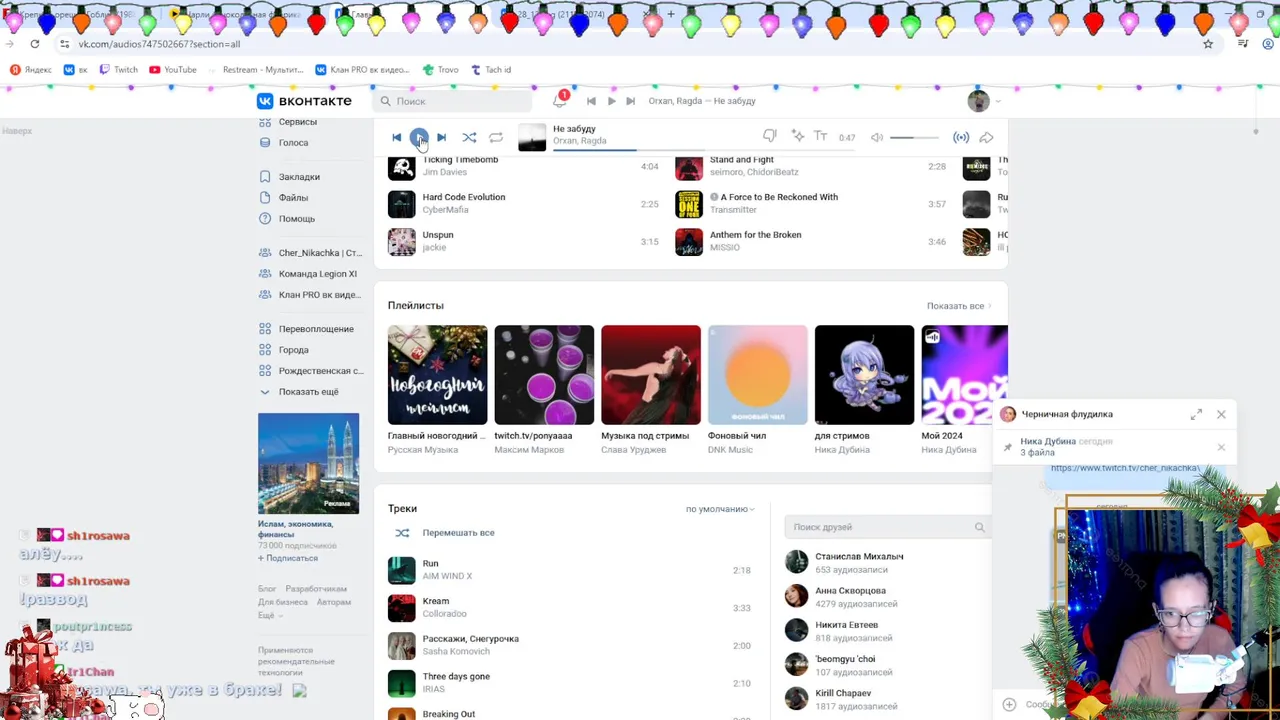Share the current track arrow icon
1280x720 pixels.
tap(986, 137)
